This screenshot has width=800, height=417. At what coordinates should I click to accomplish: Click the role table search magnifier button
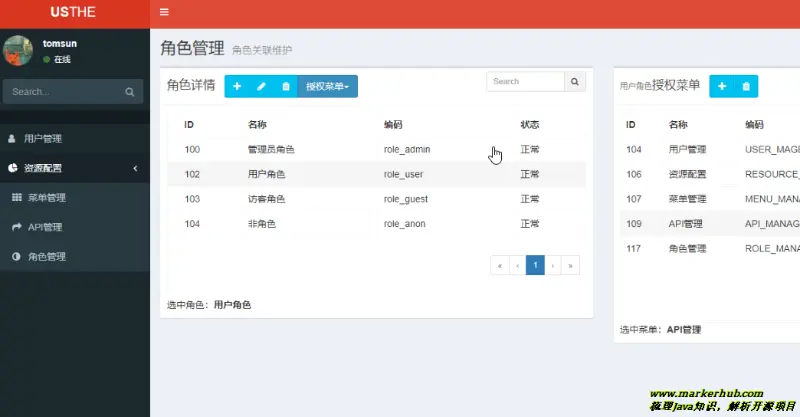click(x=575, y=82)
